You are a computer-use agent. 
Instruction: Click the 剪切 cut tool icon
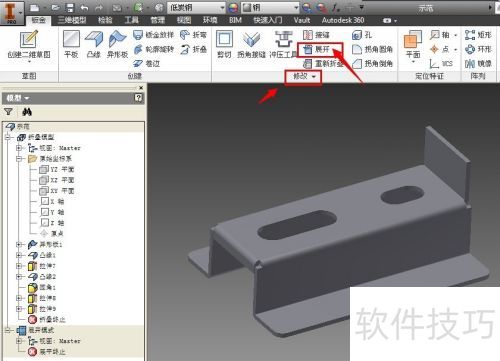[x=224, y=39]
